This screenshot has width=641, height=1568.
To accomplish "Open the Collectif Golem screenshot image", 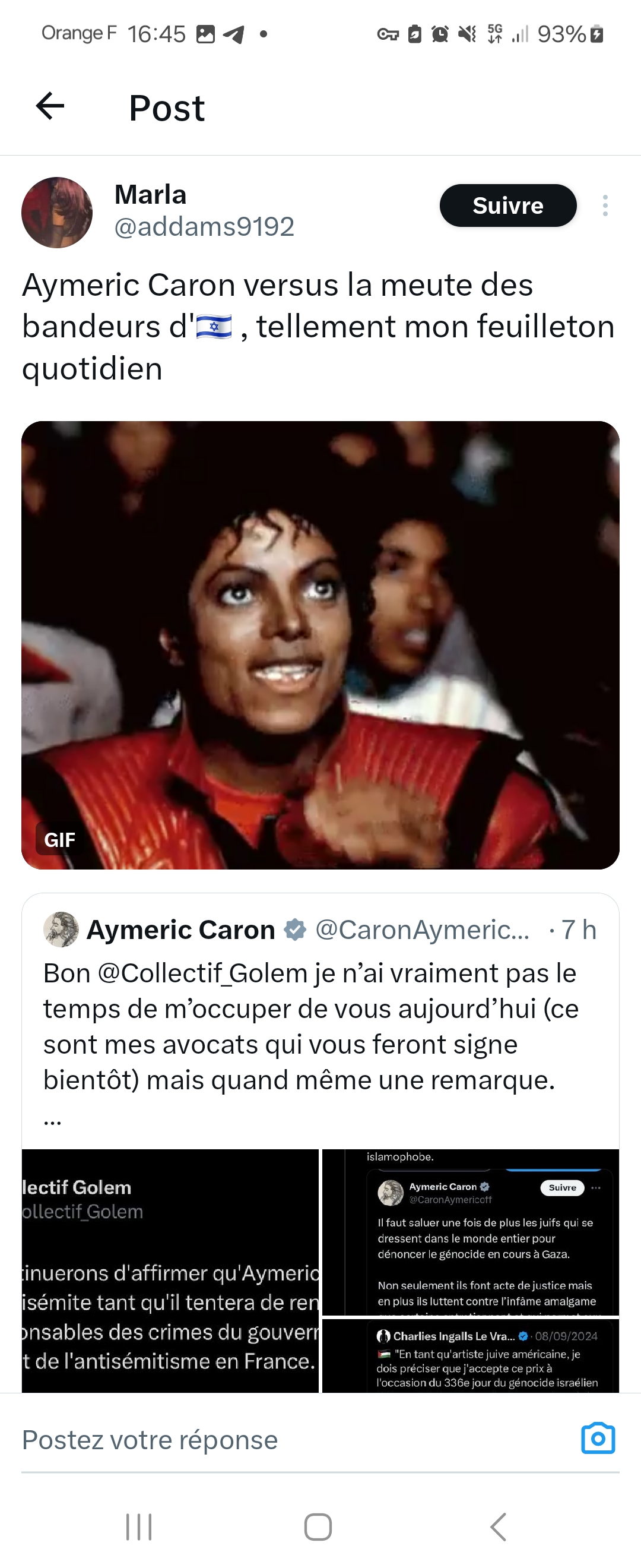I will tap(170, 1270).
